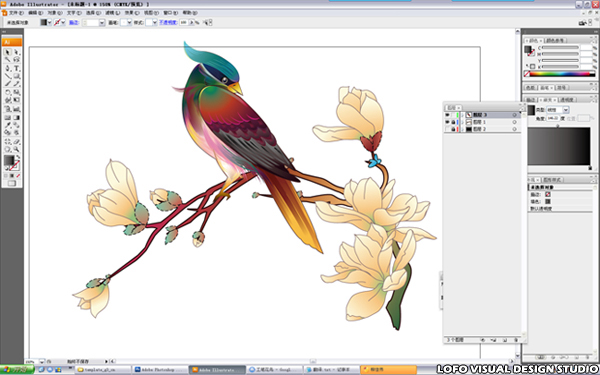Expand stroke weight dropdown in control bar
Screen dimensions: 600x375
(x=102, y=23)
